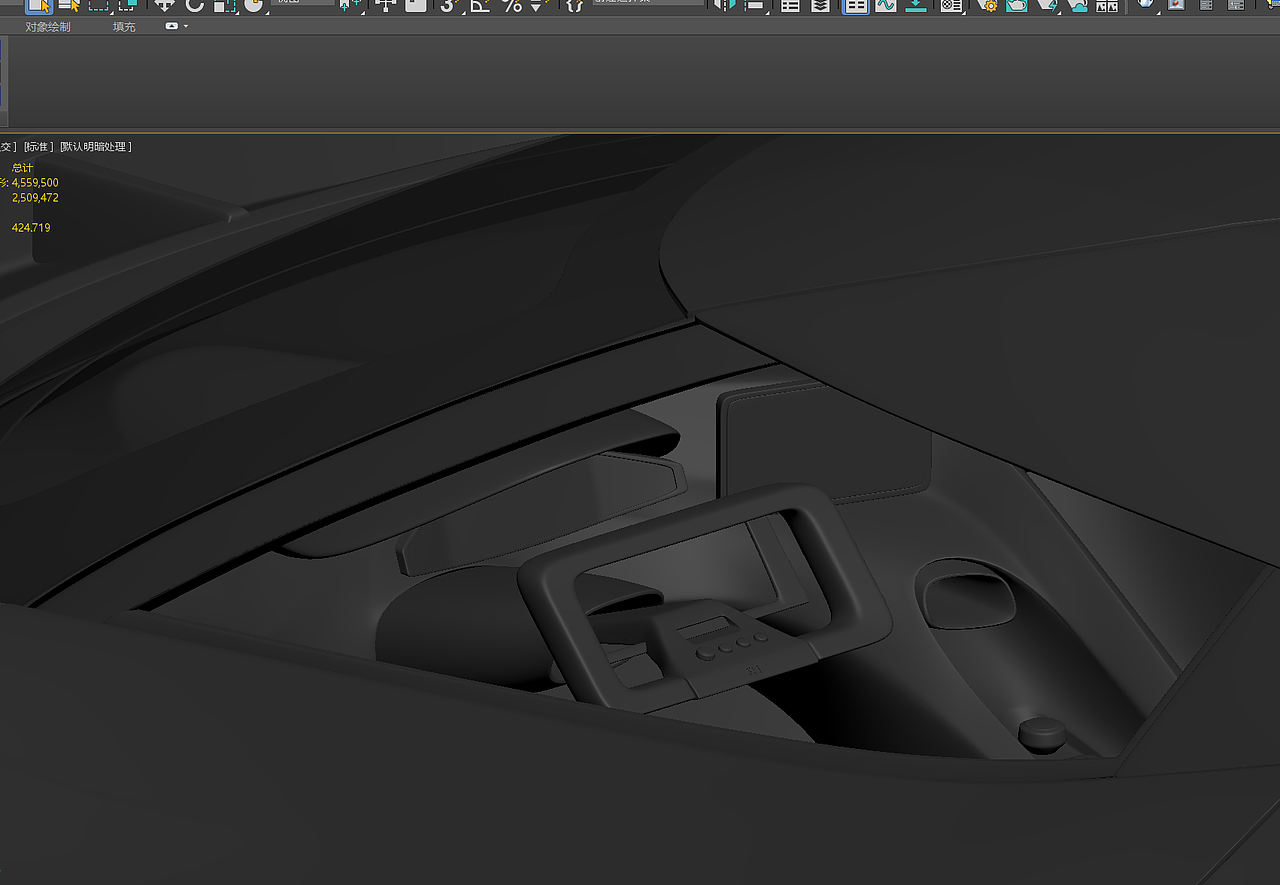Open the A360 gallery icon

pos(1107,4)
